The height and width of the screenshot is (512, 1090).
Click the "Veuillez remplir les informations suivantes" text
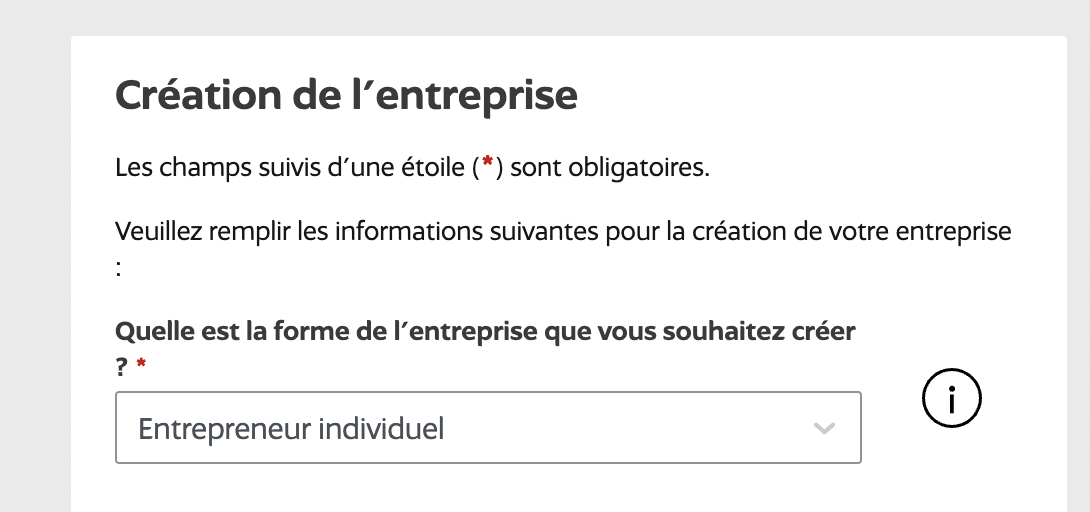(400, 232)
